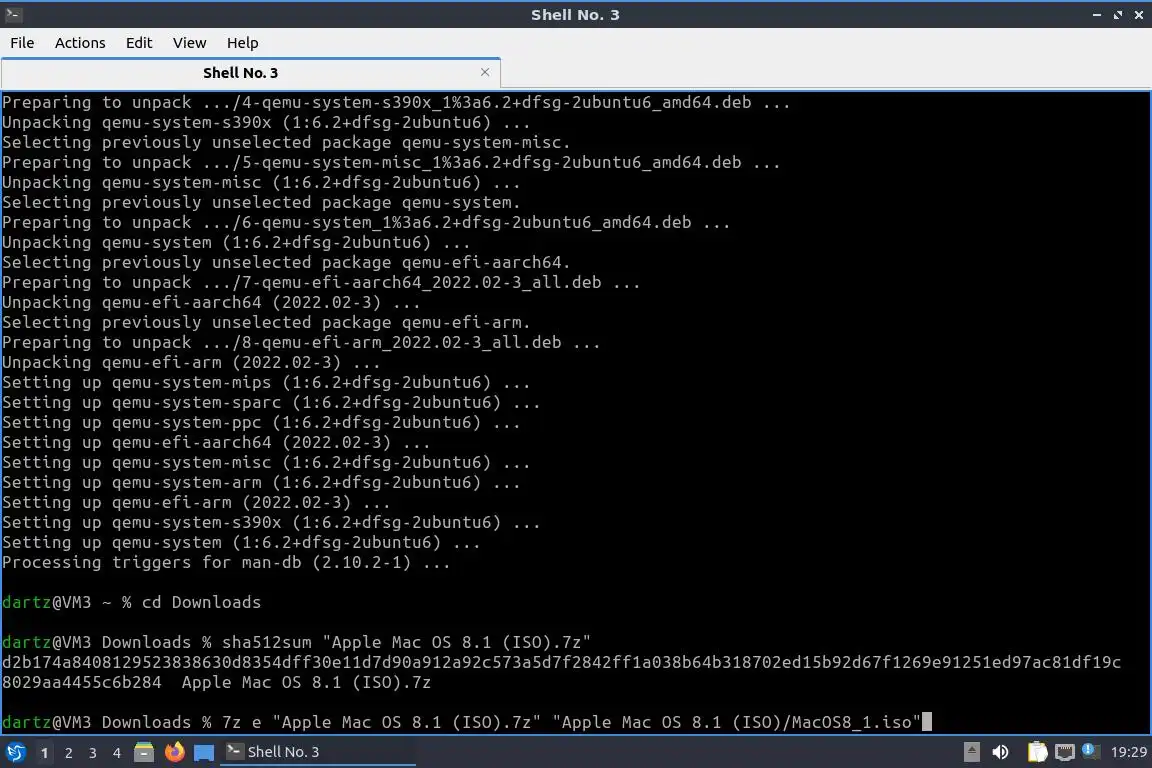This screenshot has width=1152, height=768.
Task: Minimize the Shell No. 3 window
Action: tap(1097, 15)
